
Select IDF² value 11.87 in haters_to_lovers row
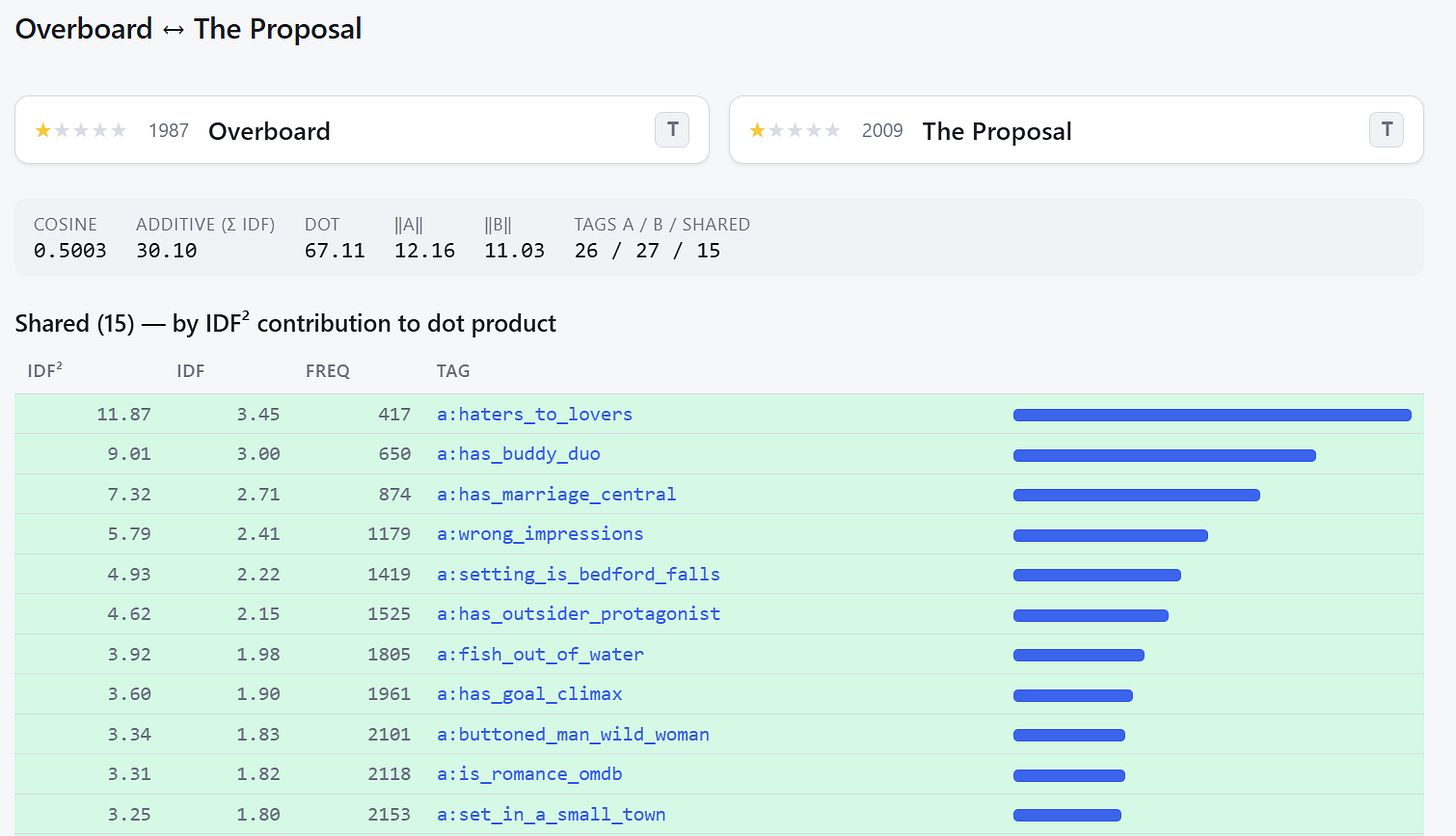pyautogui.click(x=124, y=414)
